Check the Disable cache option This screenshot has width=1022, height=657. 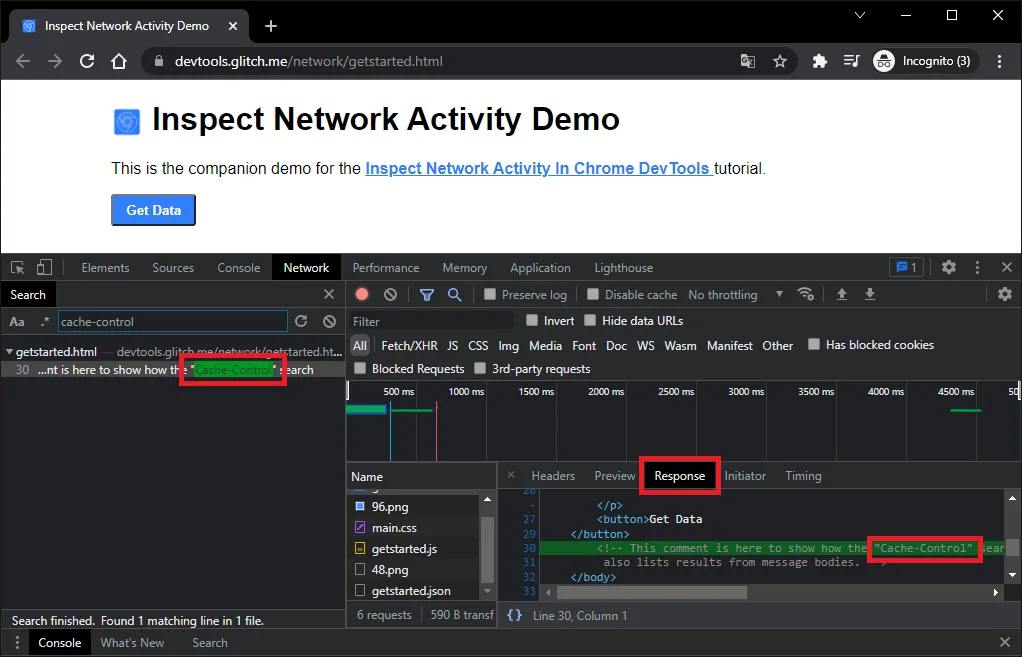593,295
